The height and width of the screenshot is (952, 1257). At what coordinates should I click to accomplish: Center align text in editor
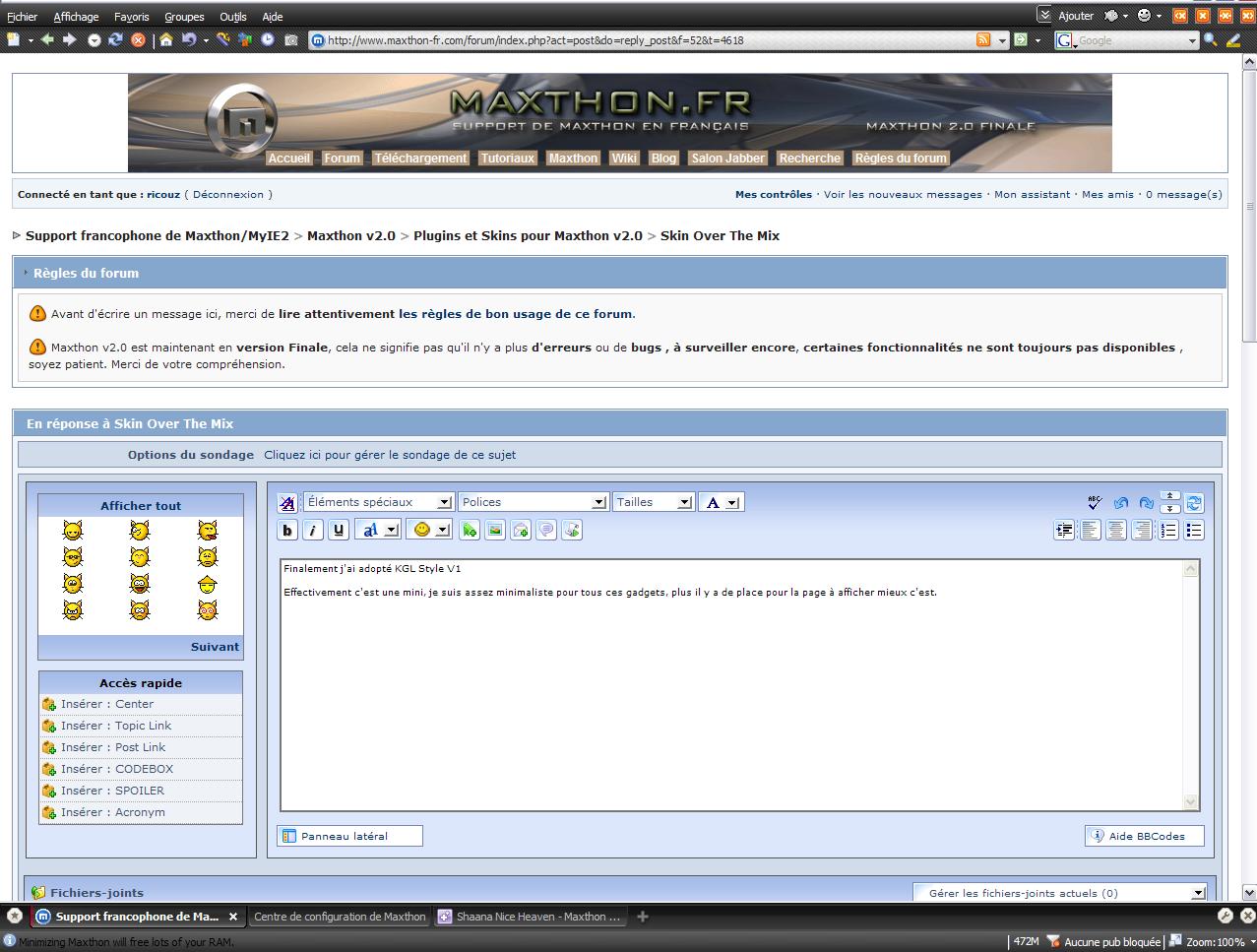pyautogui.click(x=1116, y=530)
